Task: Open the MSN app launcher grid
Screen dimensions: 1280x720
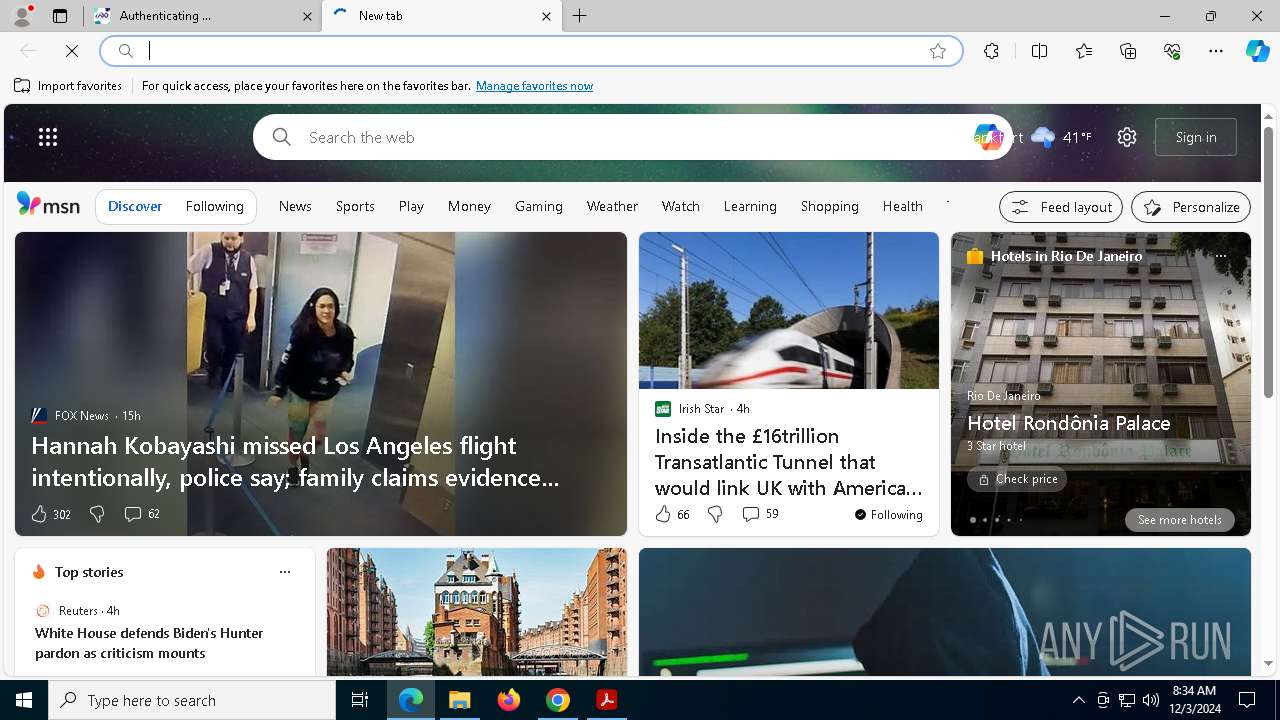Action: (48, 137)
